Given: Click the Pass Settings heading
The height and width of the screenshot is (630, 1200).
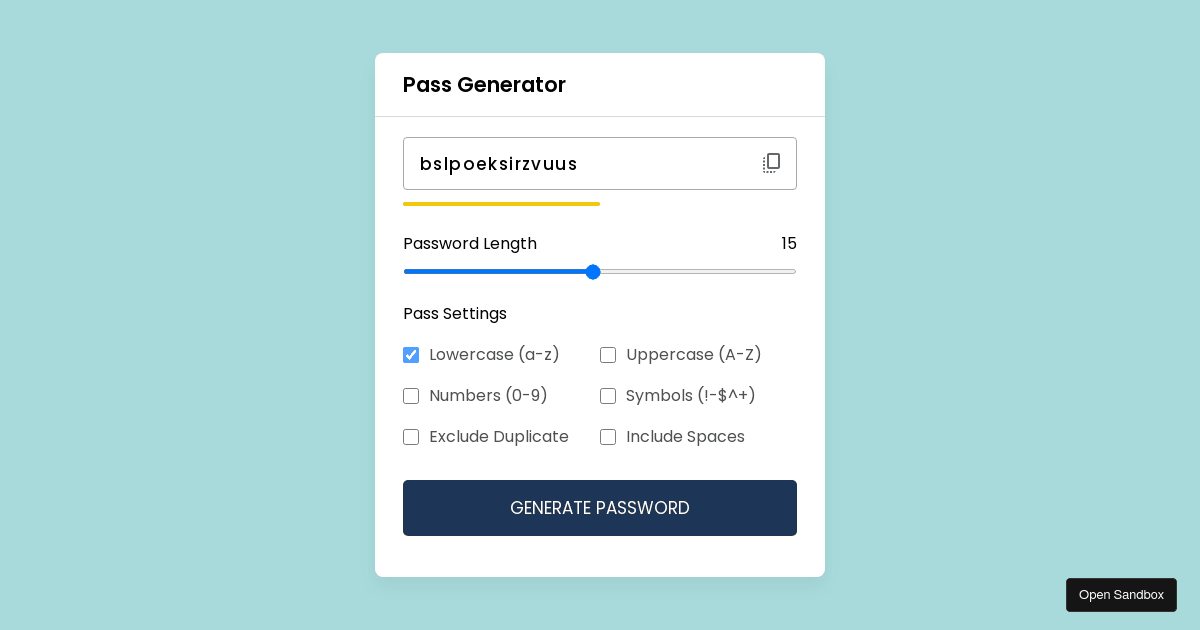Looking at the screenshot, I should point(455,313).
